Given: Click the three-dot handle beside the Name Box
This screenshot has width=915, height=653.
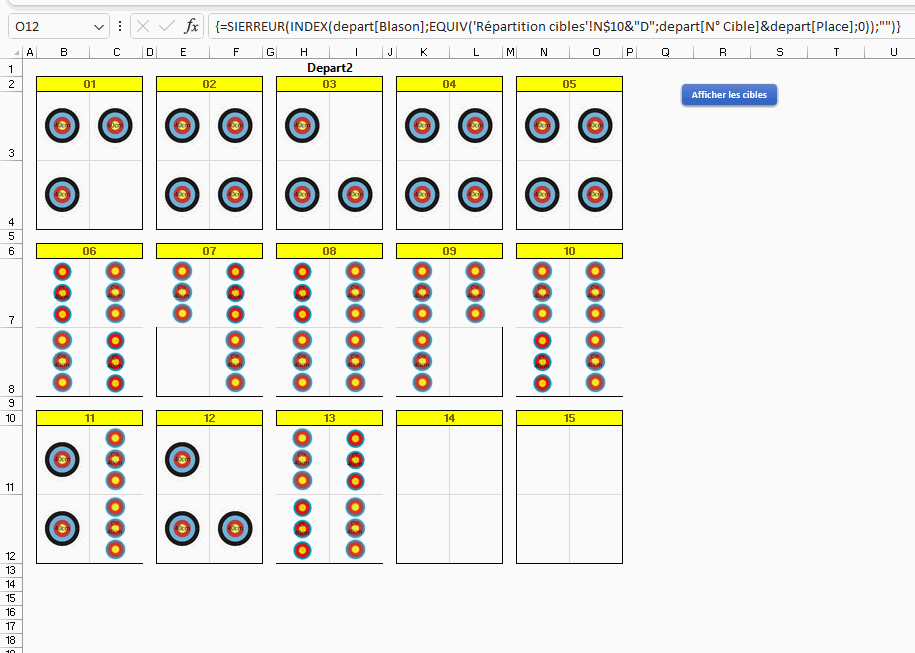Looking at the screenshot, I should [x=120, y=27].
